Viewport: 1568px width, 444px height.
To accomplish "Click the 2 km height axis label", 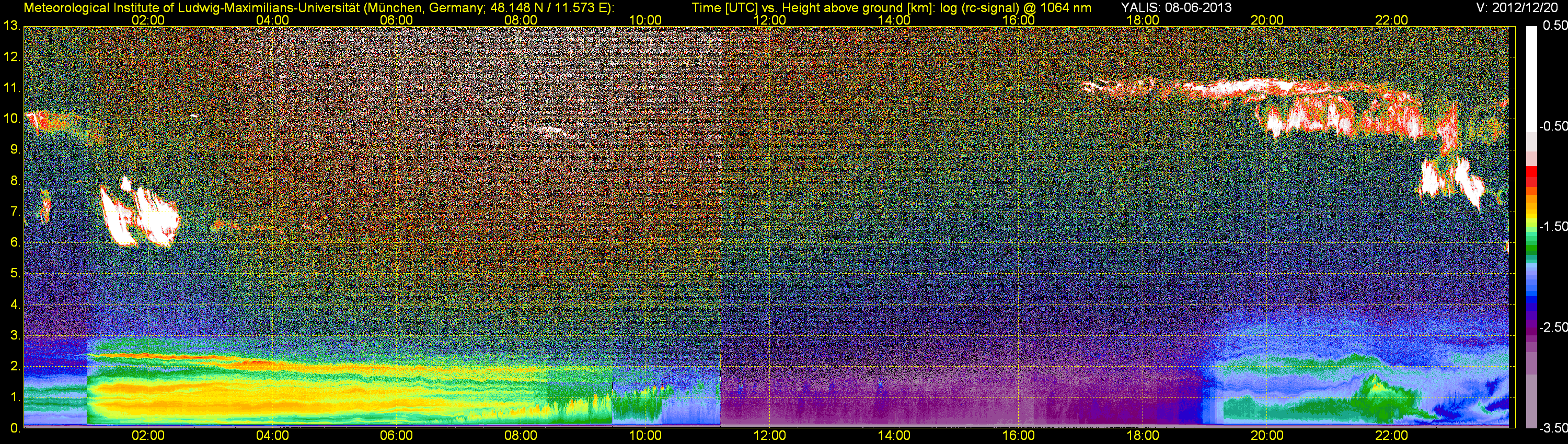I will point(15,366).
